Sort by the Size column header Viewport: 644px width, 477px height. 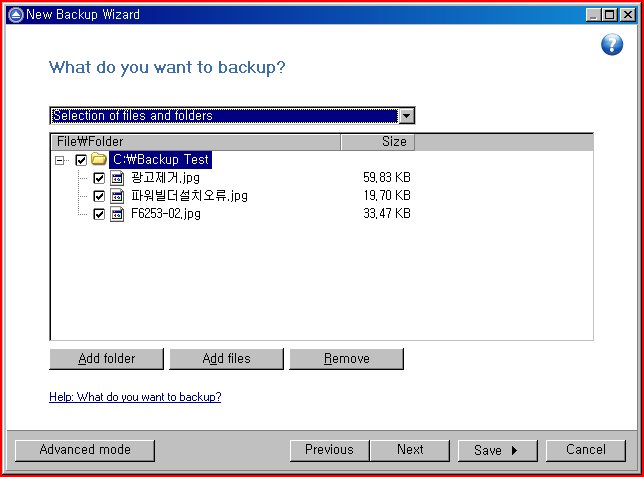coord(377,142)
